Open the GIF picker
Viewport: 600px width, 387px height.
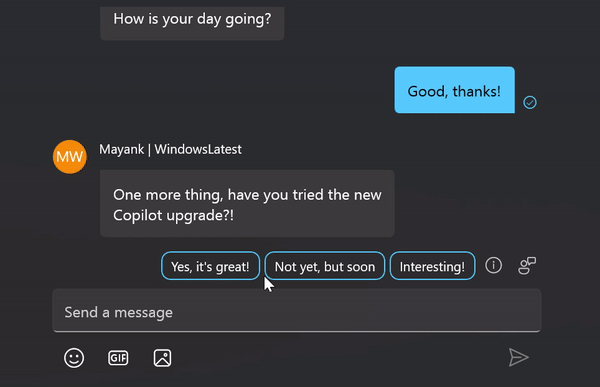[118, 358]
